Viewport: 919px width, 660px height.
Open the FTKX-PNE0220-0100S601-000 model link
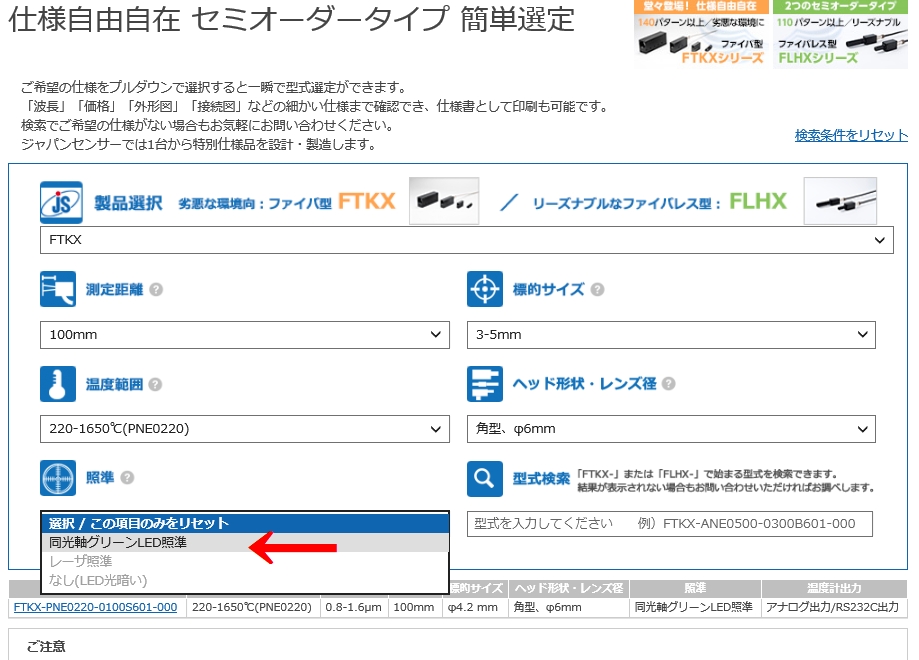coord(96,607)
